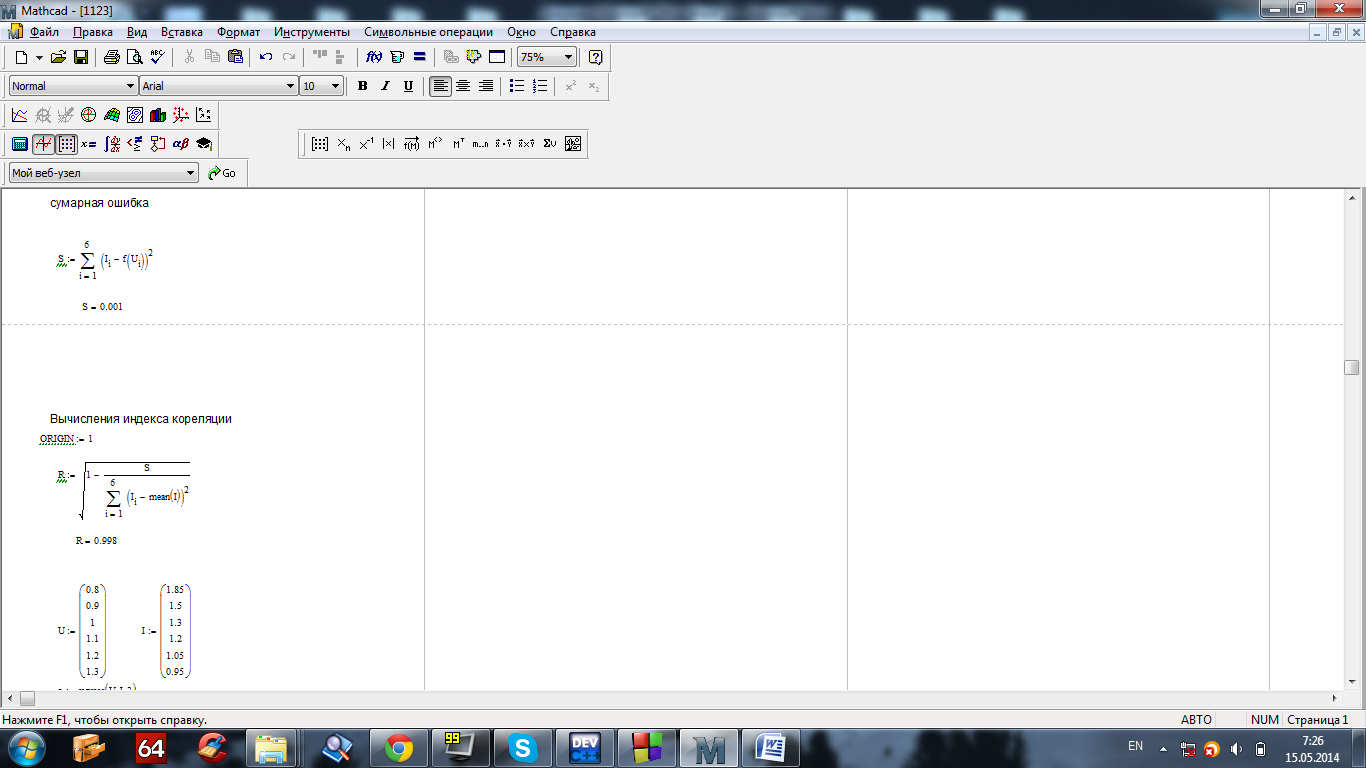Create a new worksheet with New icon
The image size is (1366, 768).
click(x=21, y=57)
